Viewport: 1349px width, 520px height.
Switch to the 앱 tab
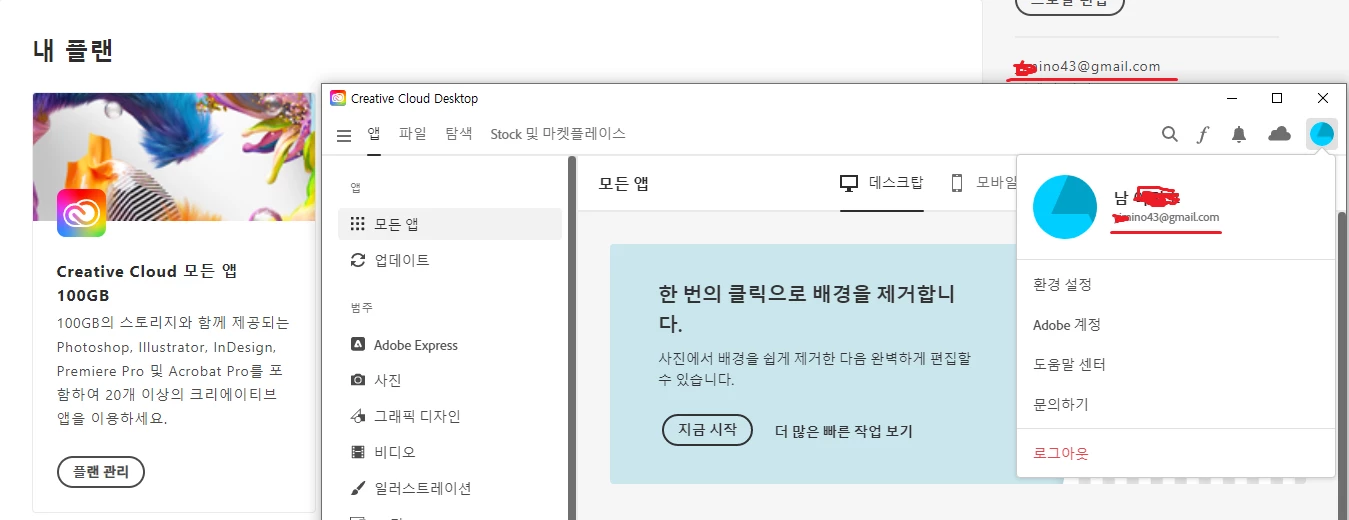tap(374, 133)
